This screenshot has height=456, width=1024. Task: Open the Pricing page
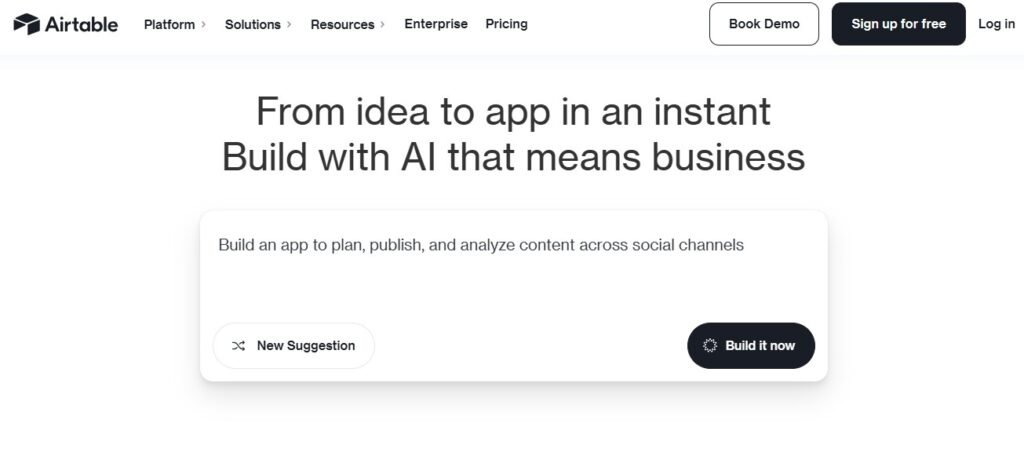point(506,24)
